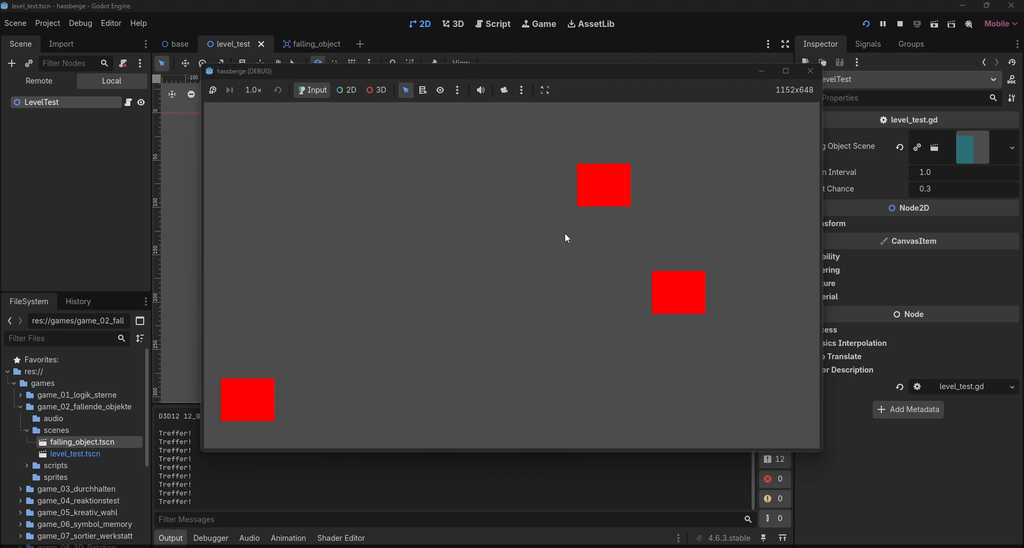
Task: Run the current scene clapperboard icon
Action: (935, 24)
